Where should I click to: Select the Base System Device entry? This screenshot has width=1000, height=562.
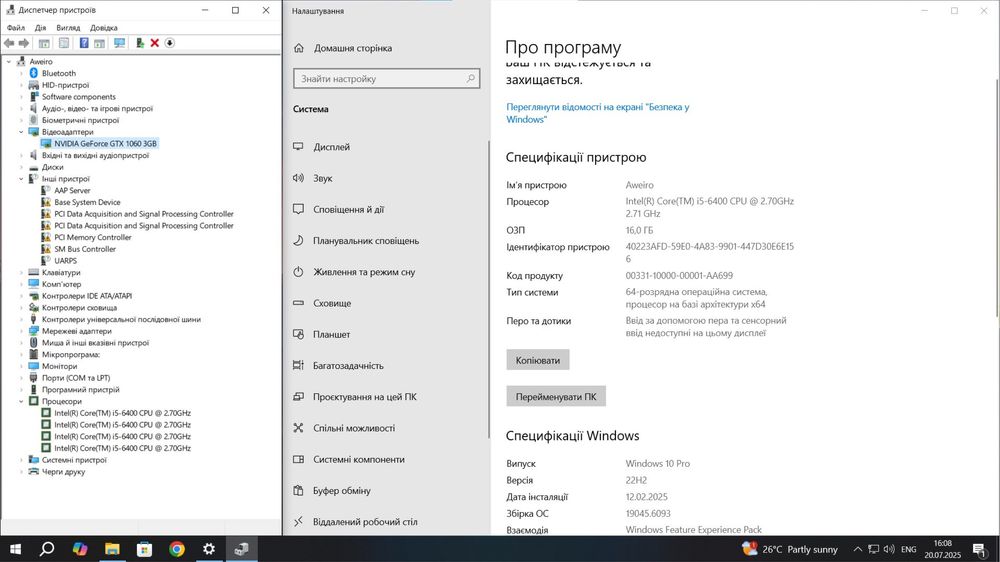click(87, 202)
